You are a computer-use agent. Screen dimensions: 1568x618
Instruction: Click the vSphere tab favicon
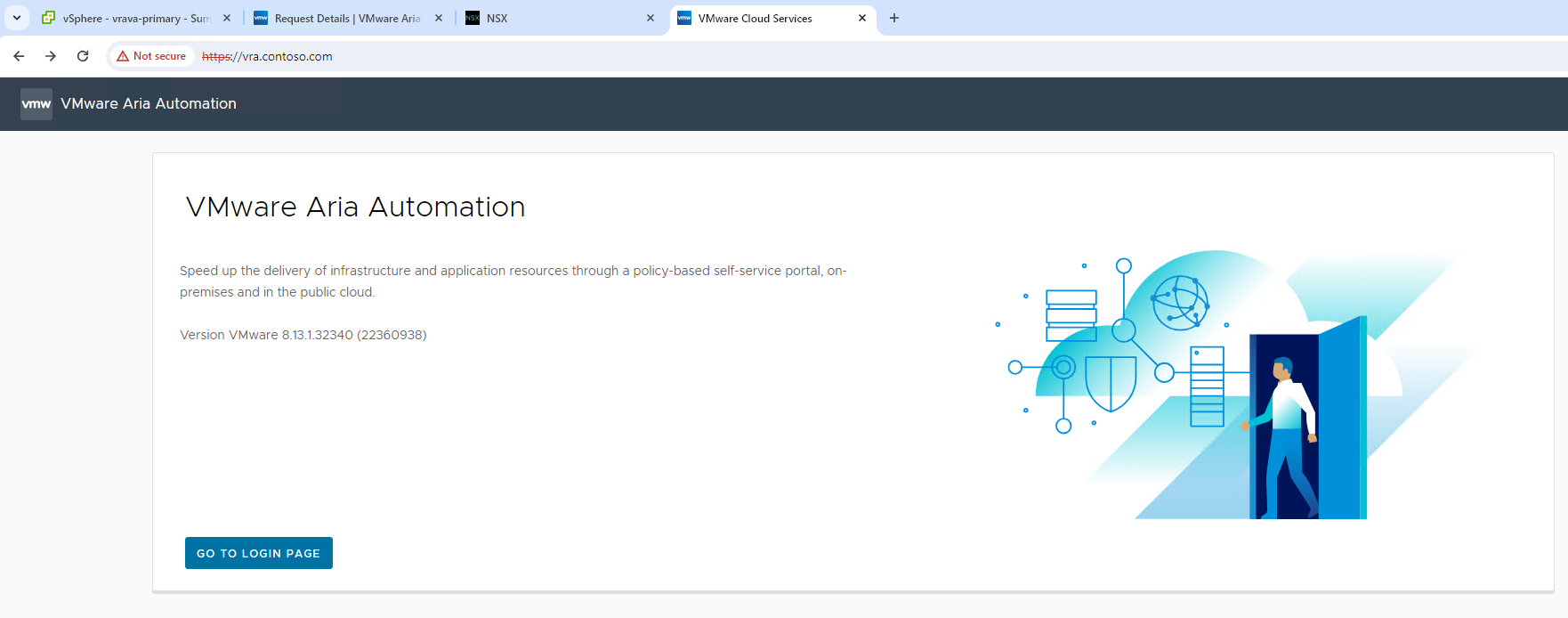click(48, 18)
